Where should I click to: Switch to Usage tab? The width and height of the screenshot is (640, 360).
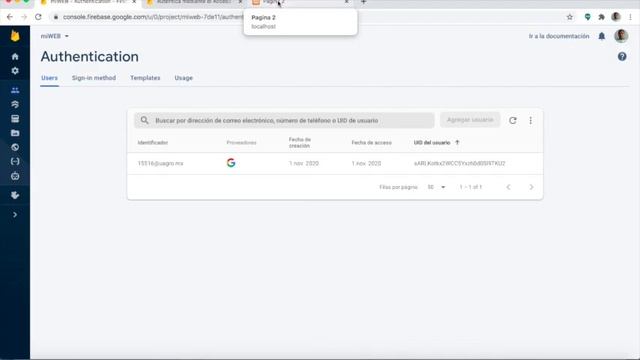[x=184, y=78]
